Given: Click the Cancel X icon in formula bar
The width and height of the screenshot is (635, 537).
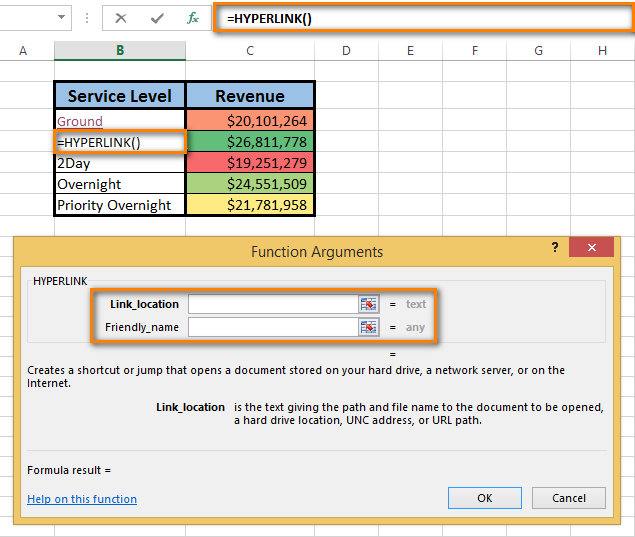Looking at the screenshot, I should pyautogui.click(x=121, y=18).
